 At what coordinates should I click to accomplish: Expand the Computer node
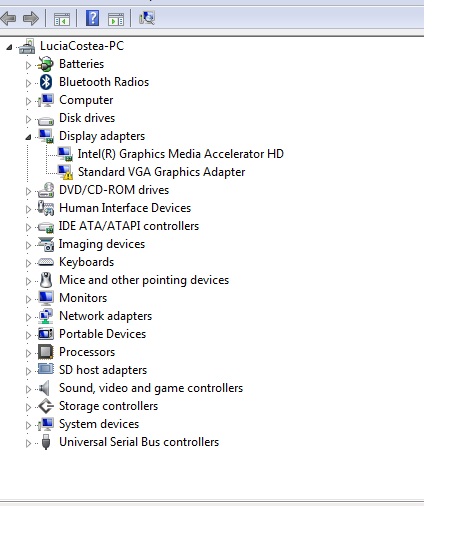(x=28, y=101)
